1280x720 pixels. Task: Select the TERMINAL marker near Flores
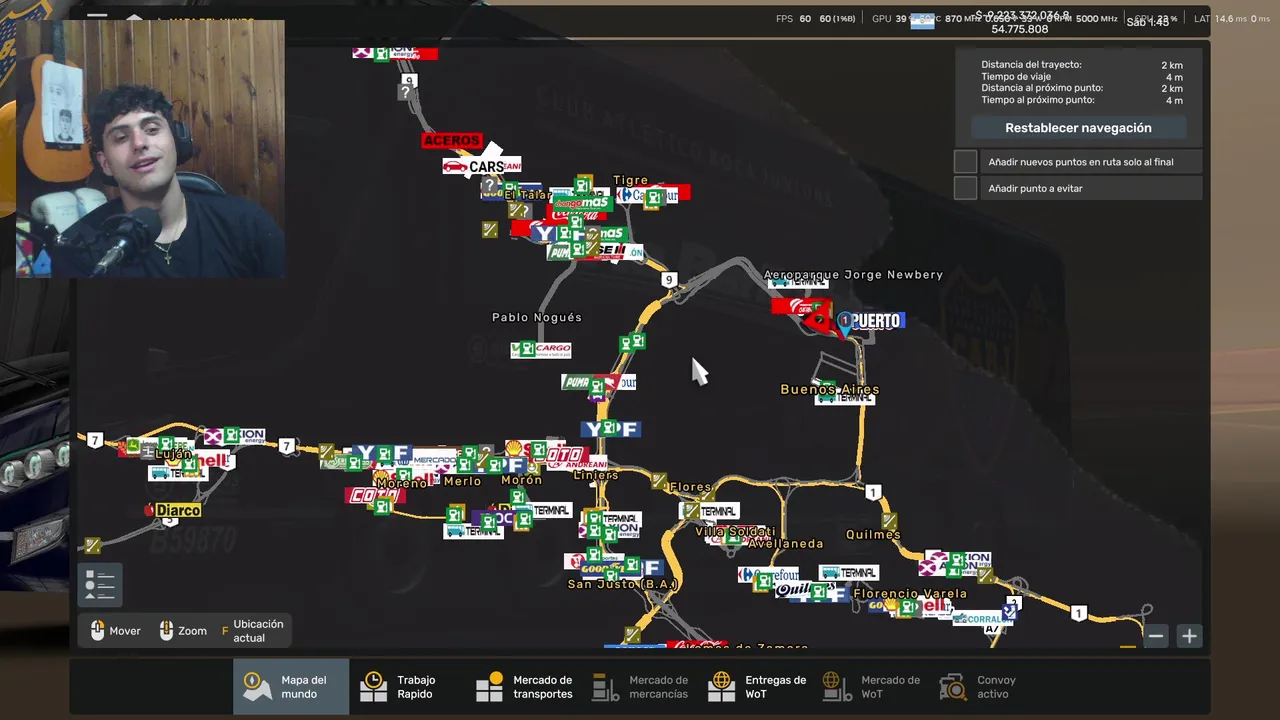tap(710, 511)
